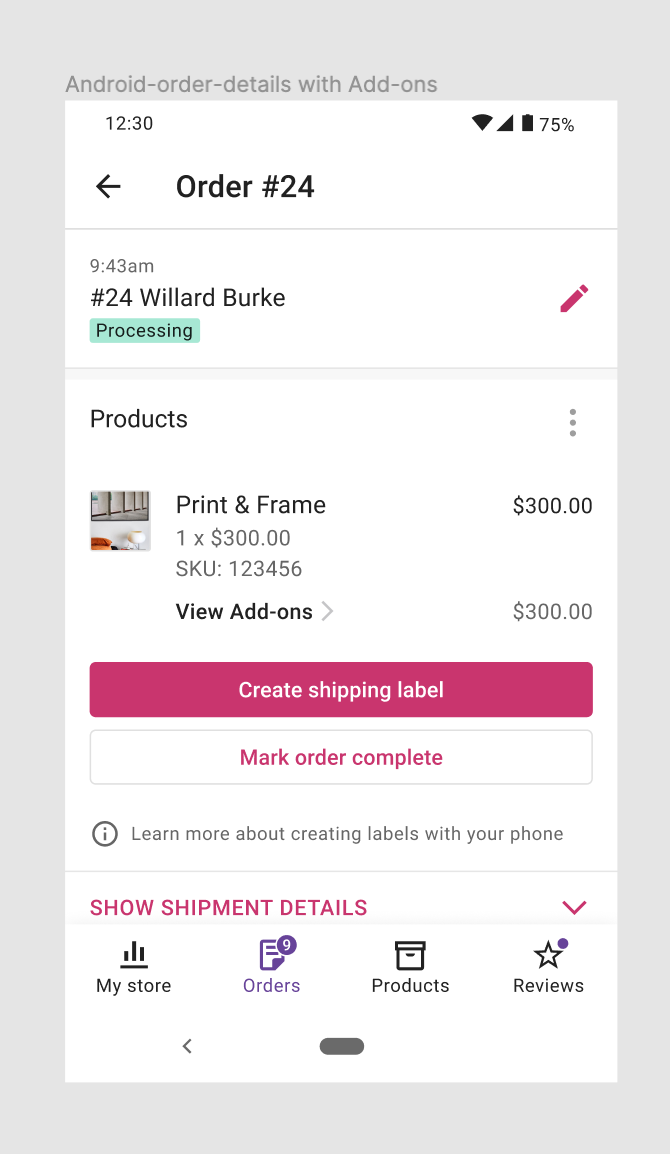
Task: Open the Products section overflow menu
Action: [573, 422]
